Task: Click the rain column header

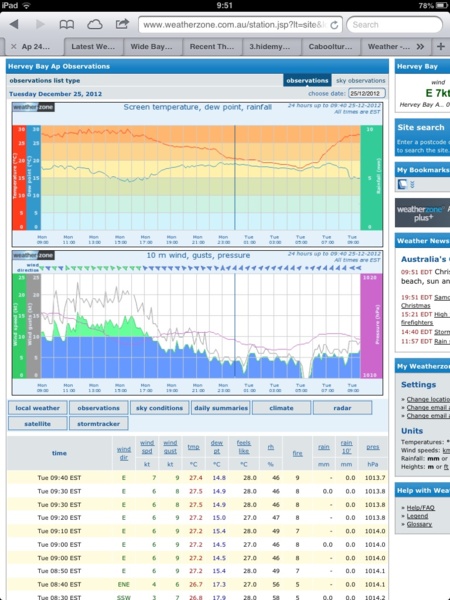Action: tap(324, 447)
